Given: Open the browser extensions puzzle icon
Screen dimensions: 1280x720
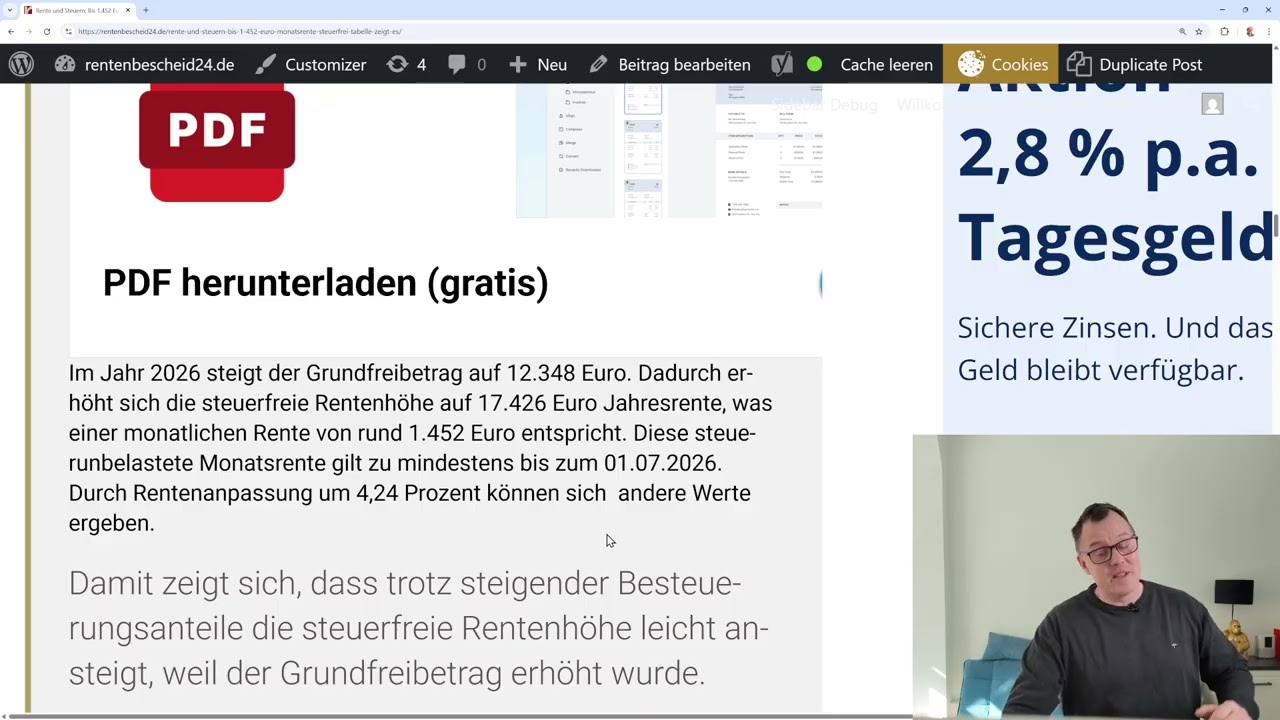Looking at the screenshot, I should point(1224,31).
